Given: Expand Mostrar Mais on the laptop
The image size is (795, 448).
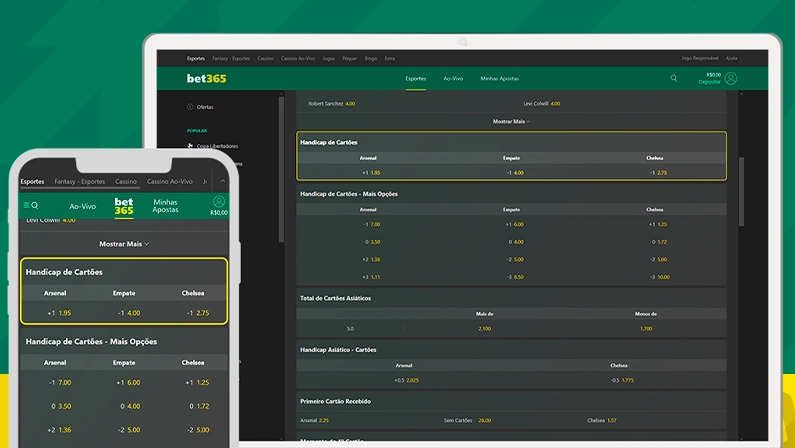Looking at the screenshot, I should (511, 122).
